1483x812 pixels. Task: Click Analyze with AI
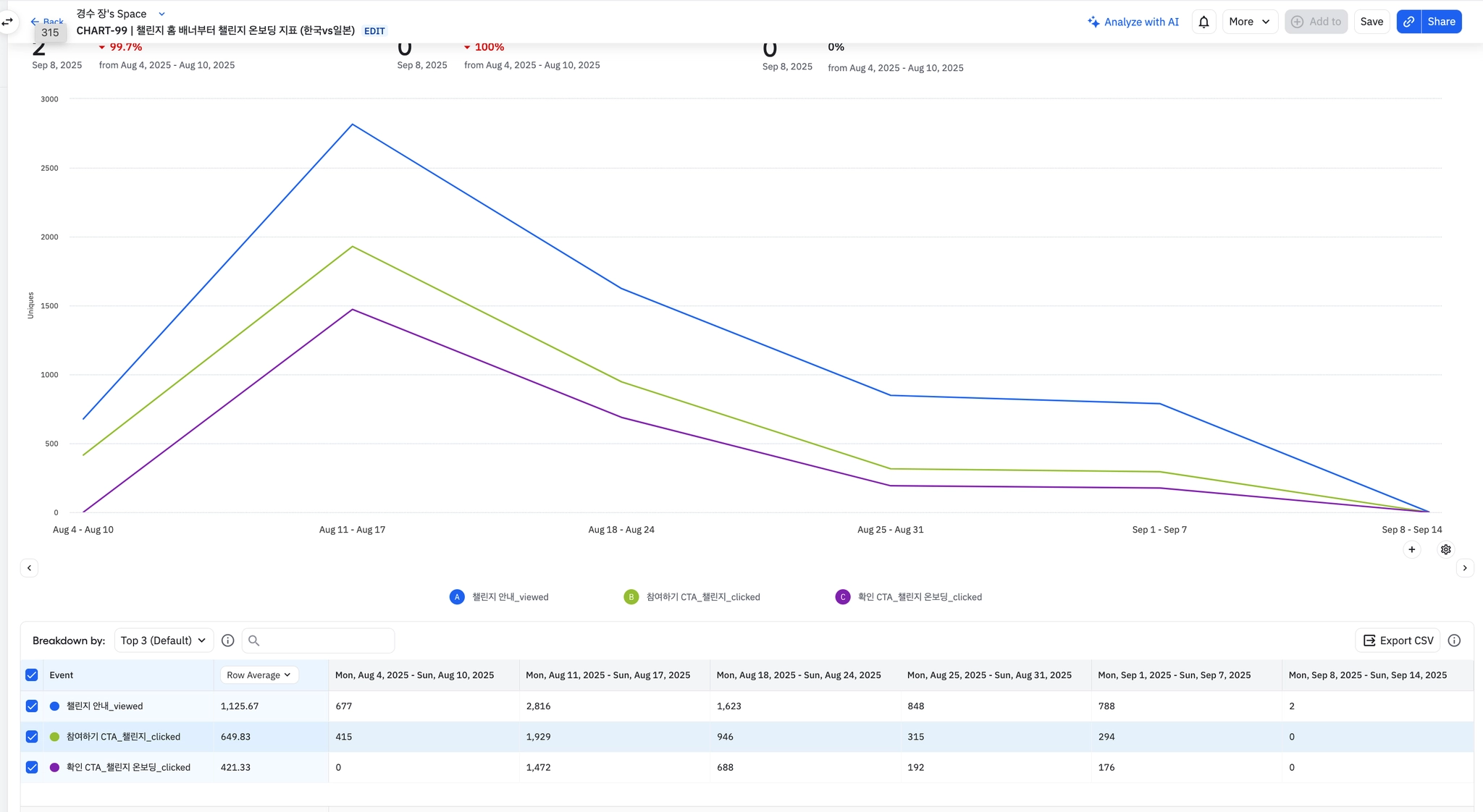point(1133,22)
